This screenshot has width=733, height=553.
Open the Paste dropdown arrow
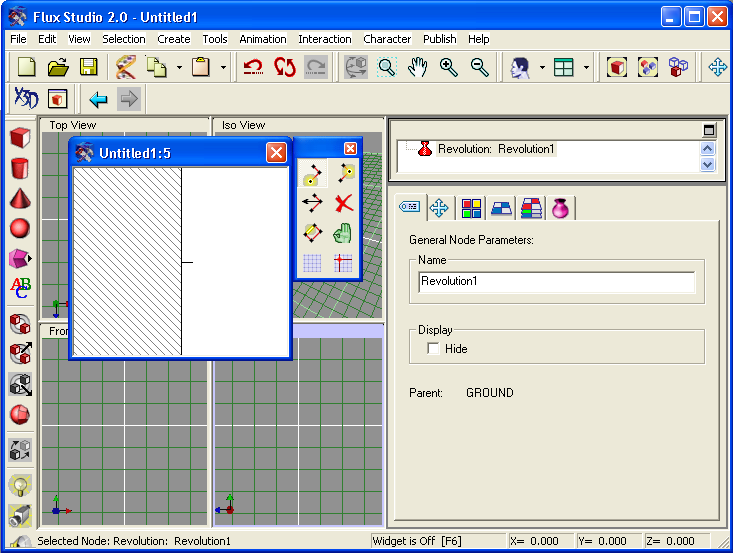tap(223, 67)
